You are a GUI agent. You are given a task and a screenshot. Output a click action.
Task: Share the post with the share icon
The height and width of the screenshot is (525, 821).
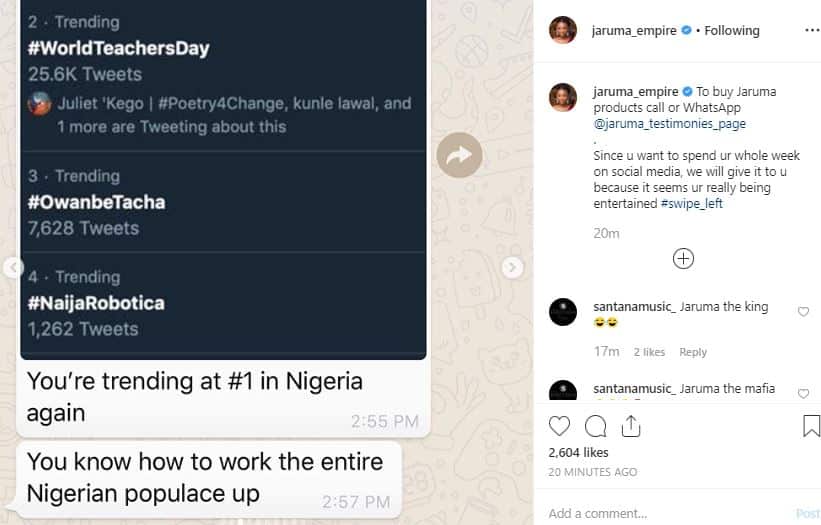point(630,426)
